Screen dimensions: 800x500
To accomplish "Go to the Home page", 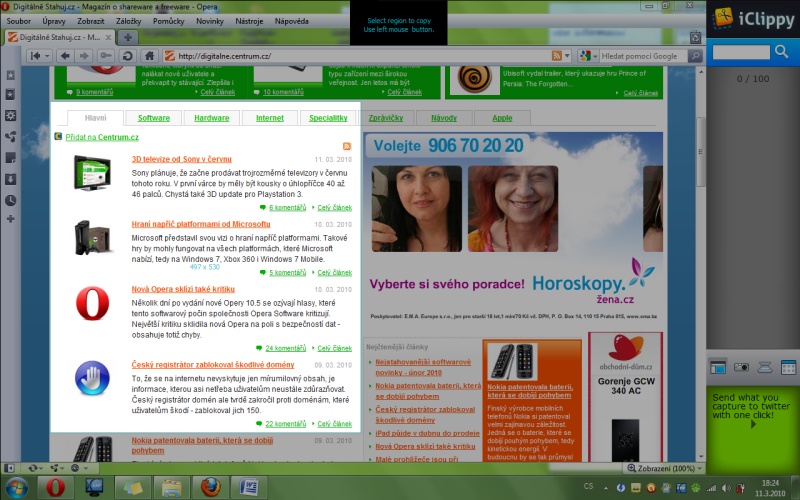I will pyautogui.click(x=149, y=56).
